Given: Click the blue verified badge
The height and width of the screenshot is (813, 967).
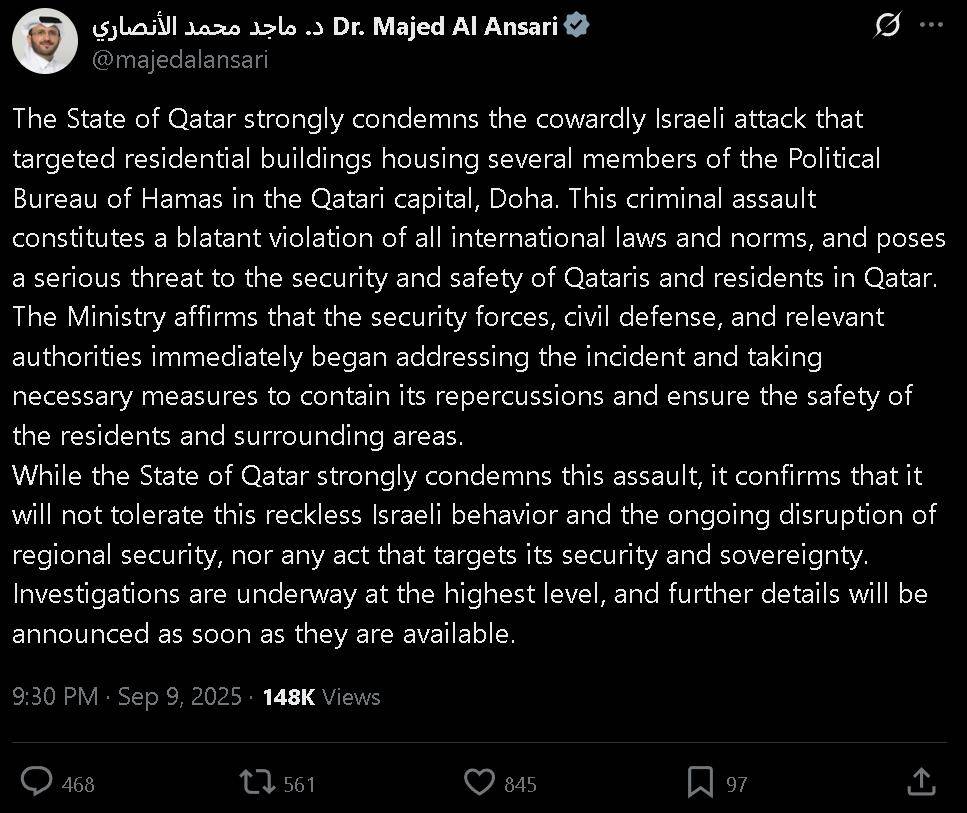Looking at the screenshot, I should (x=576, y=27).
